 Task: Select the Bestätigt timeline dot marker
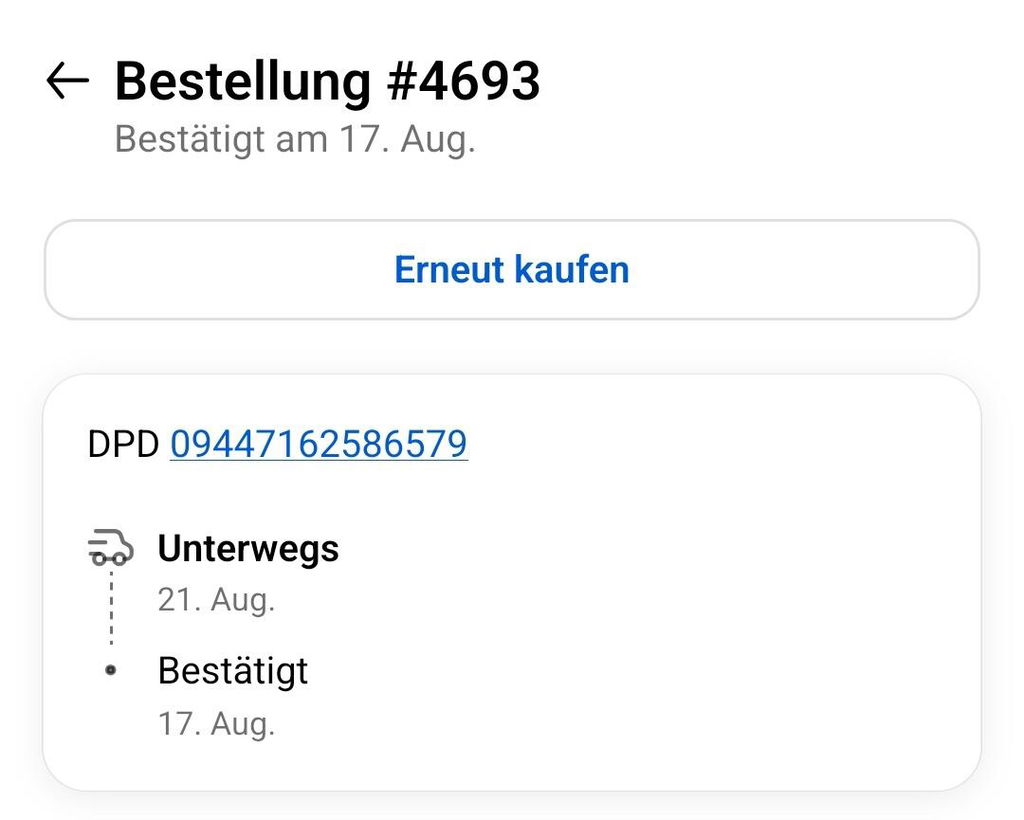coord(111,670)
